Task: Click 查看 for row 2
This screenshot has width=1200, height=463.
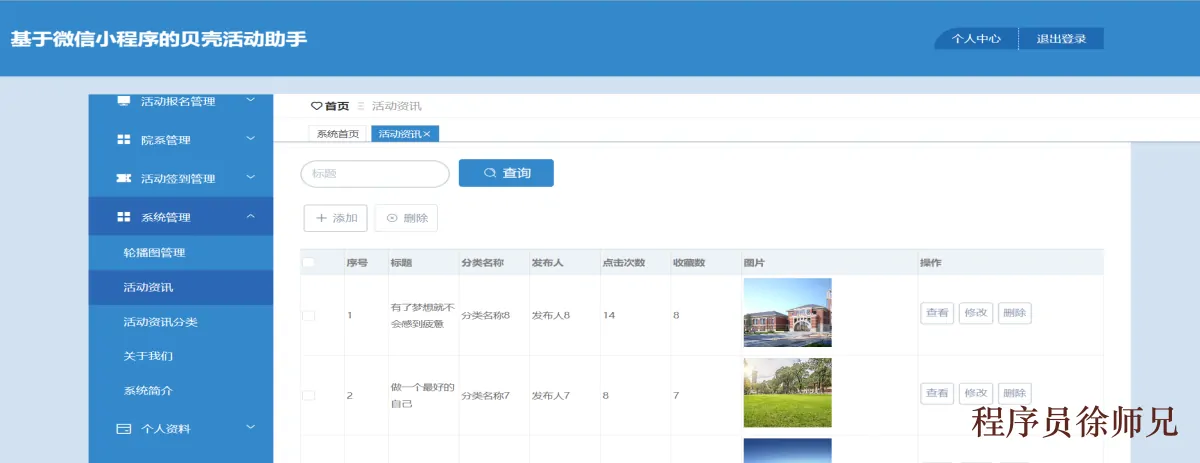Action: pyautogui.click(x=937, y=393)
